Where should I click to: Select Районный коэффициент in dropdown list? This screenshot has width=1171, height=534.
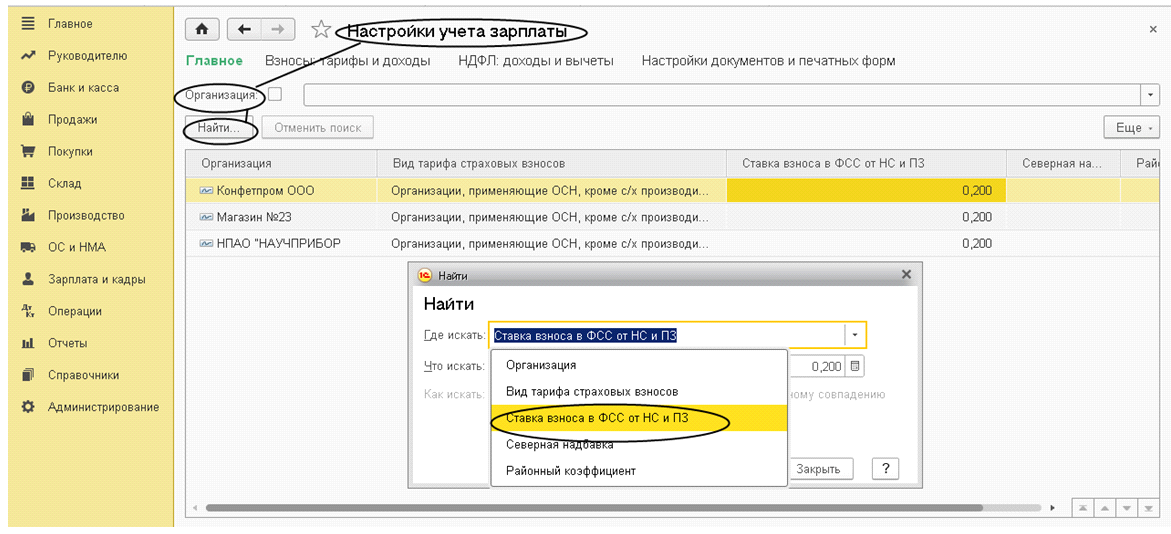point(570,471)
